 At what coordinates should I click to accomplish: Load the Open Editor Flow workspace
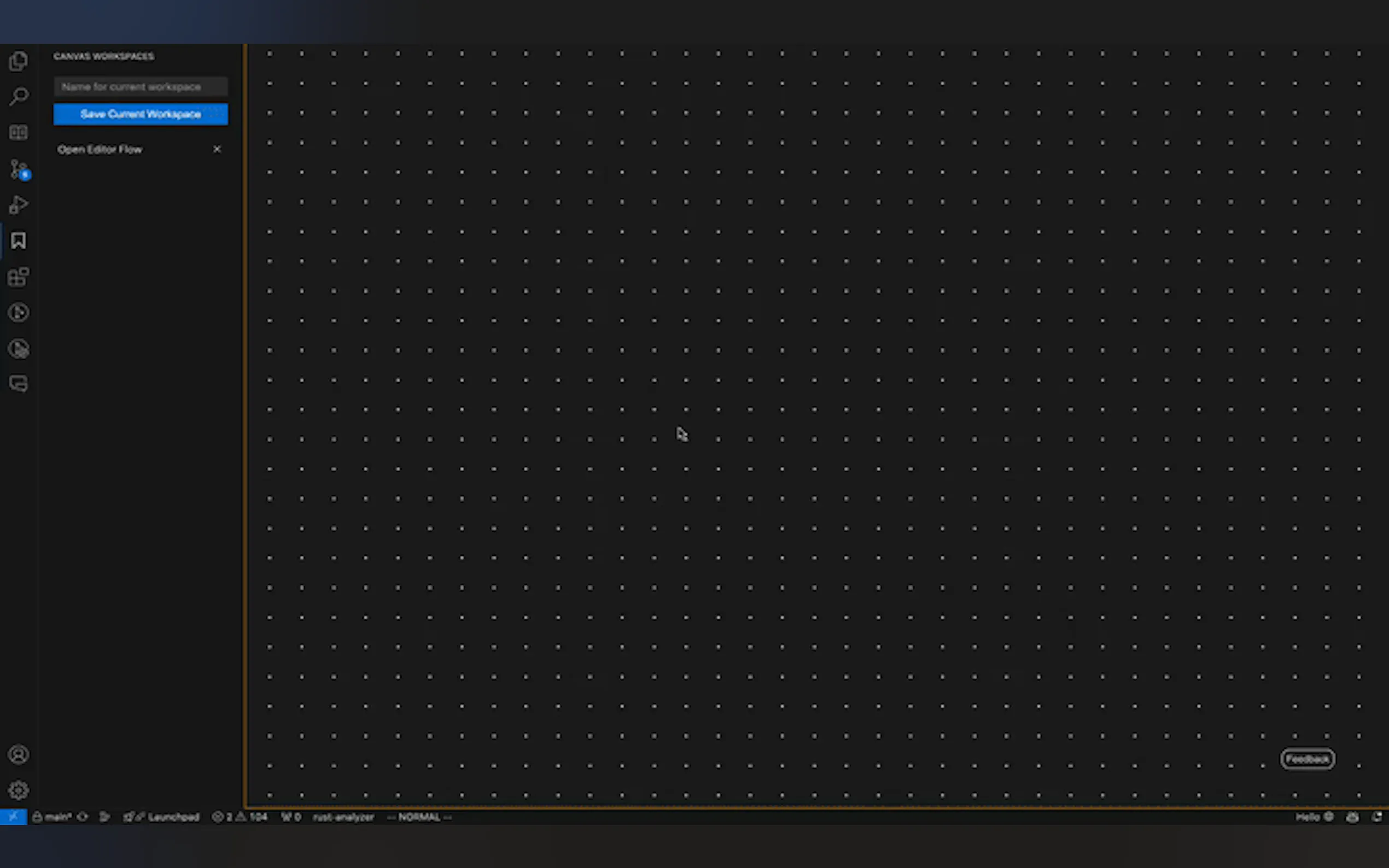[100, 149]
